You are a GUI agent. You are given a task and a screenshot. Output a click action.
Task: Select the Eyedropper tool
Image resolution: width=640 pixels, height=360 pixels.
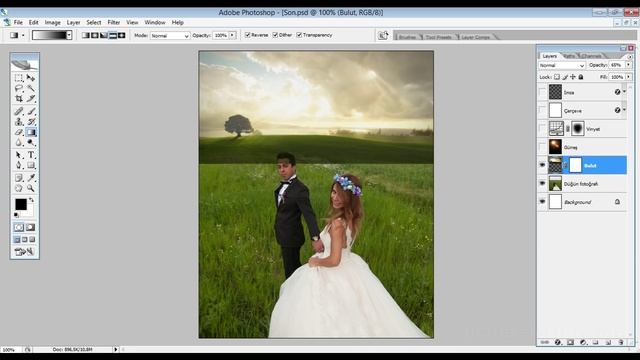[x=31, y=178]
